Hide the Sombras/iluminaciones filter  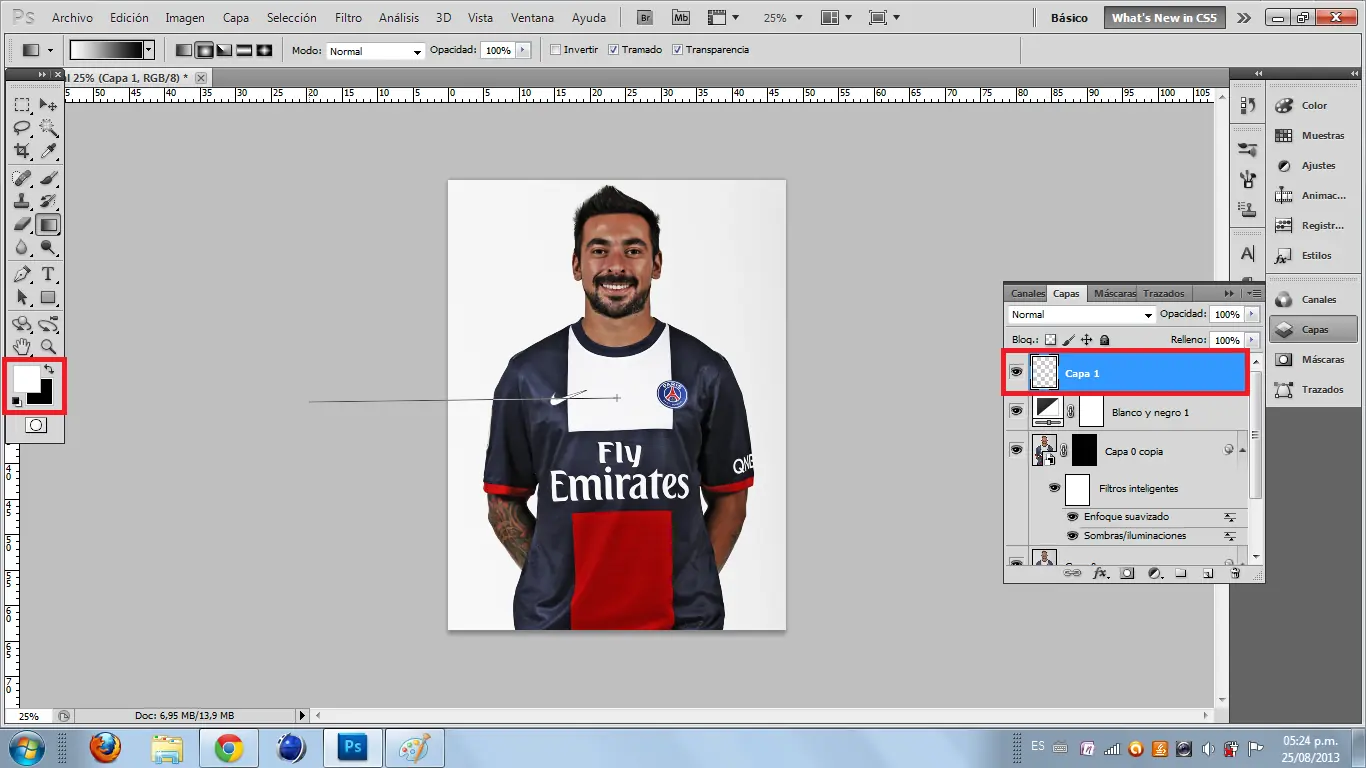point(1073,536)
